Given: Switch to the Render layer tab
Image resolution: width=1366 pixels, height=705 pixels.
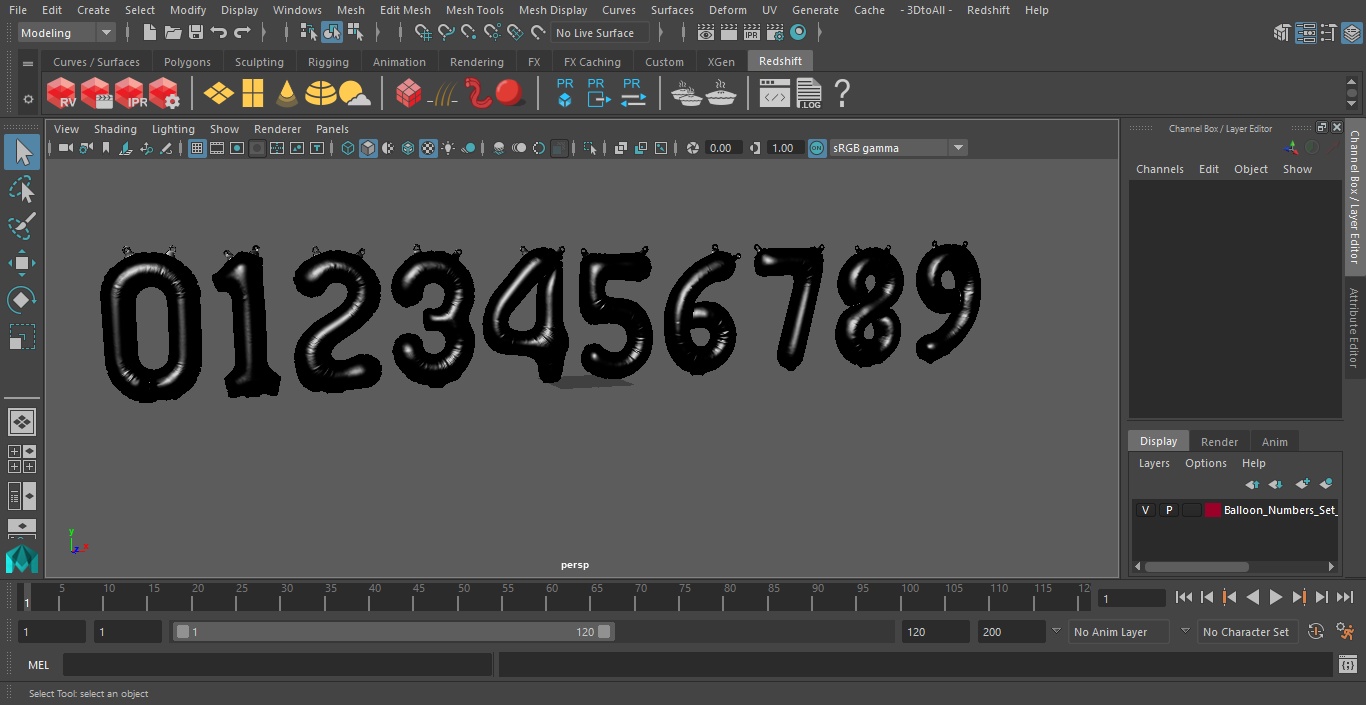Looking at the screenshot, I should coord(1219,442).
